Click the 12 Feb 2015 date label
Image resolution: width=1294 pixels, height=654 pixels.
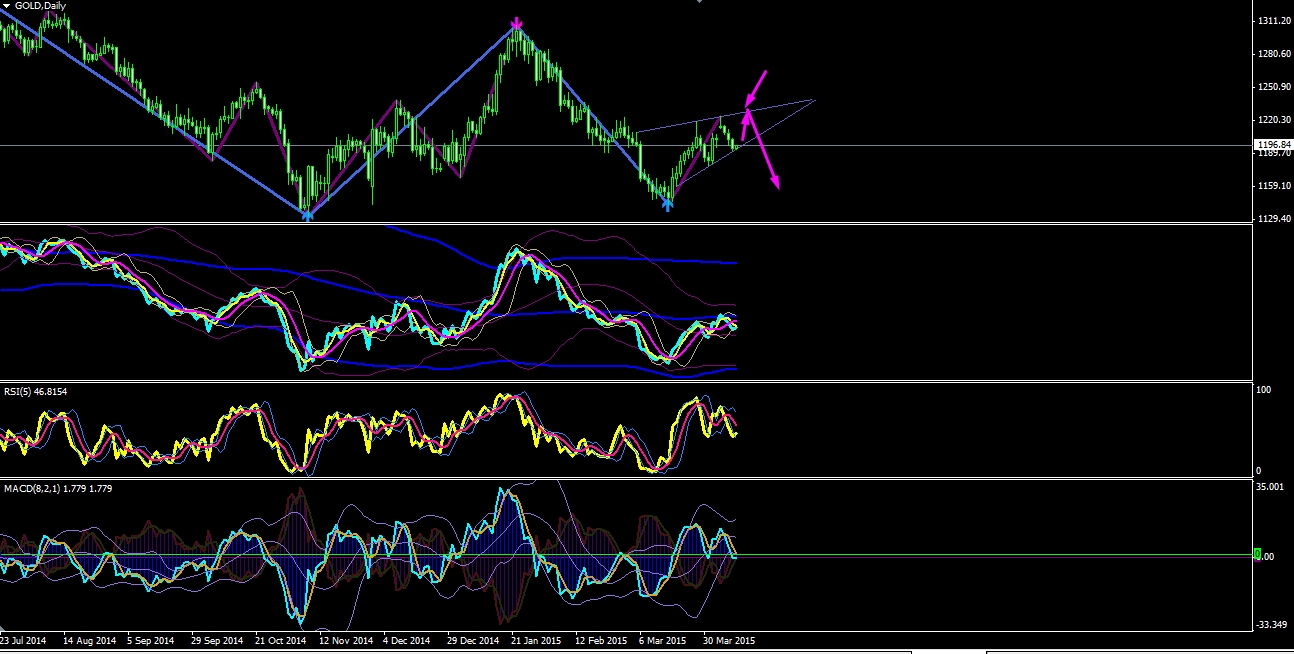click(x=603, y=640)
